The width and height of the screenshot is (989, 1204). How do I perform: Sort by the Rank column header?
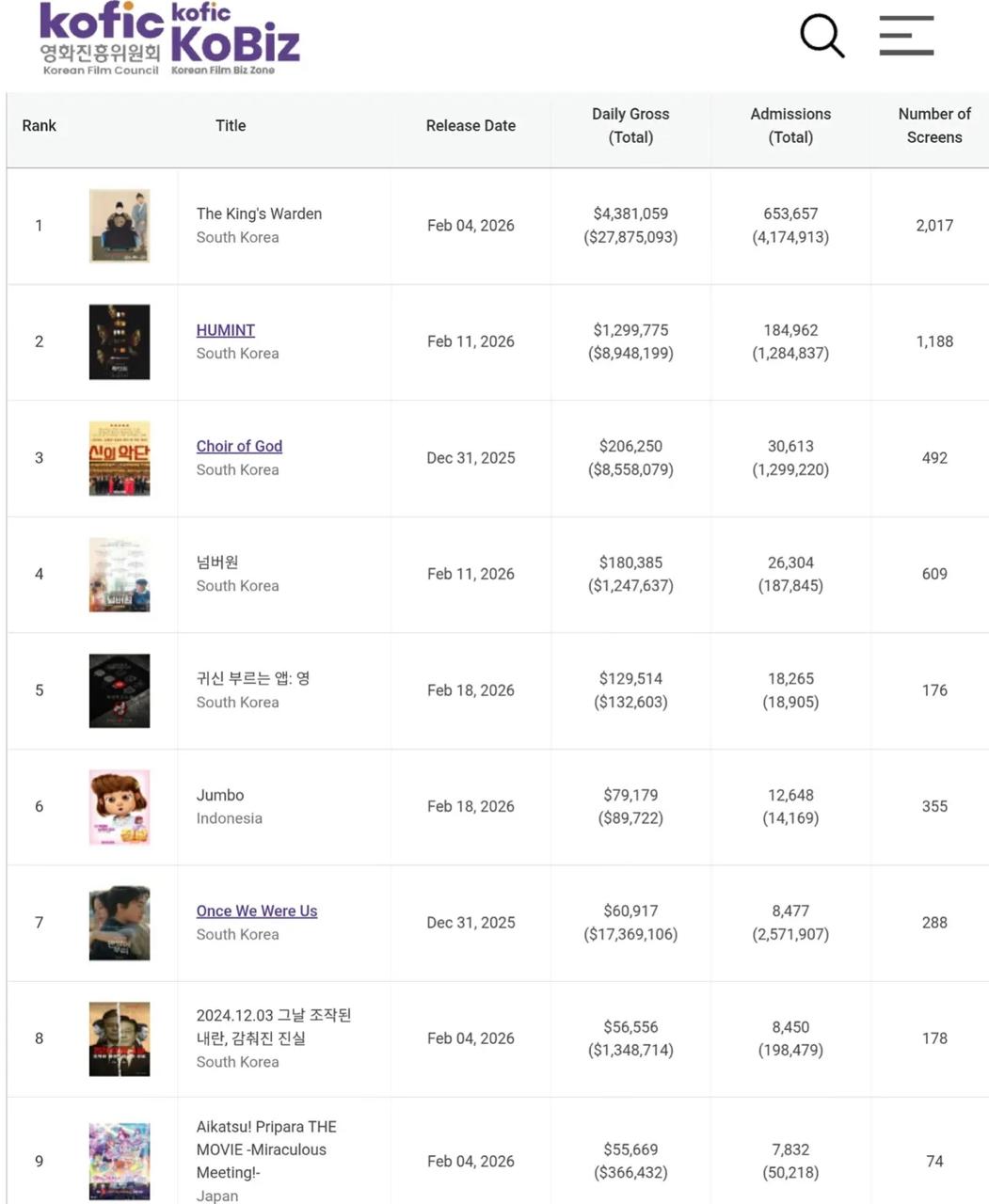click(x=39, y=125)
